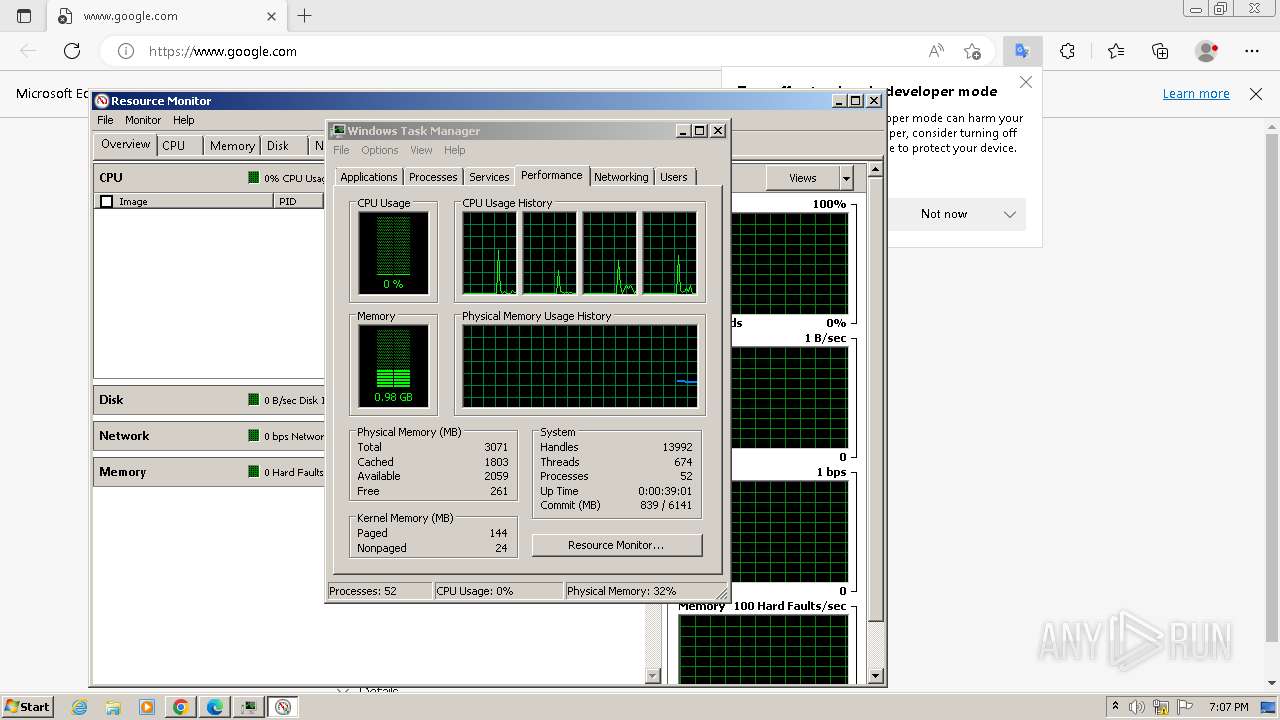This screenshot has height=720, width=1280.
Task: Open Edge Settings and more menu
Action: click(x=1252, y=51)
